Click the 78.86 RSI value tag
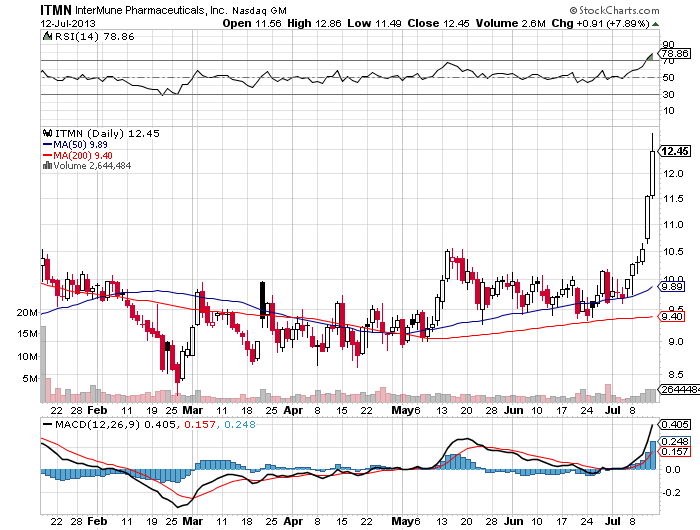 coord(675,54)
